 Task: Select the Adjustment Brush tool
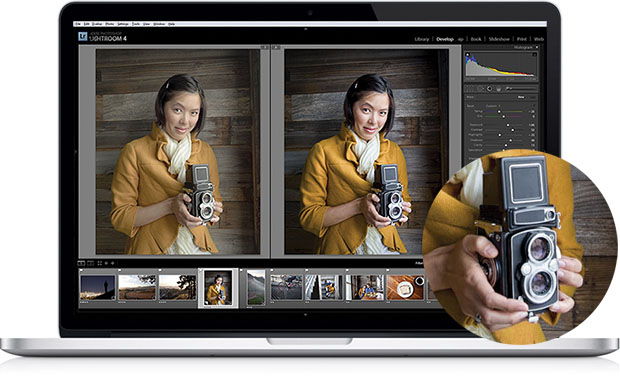(508, 89)
